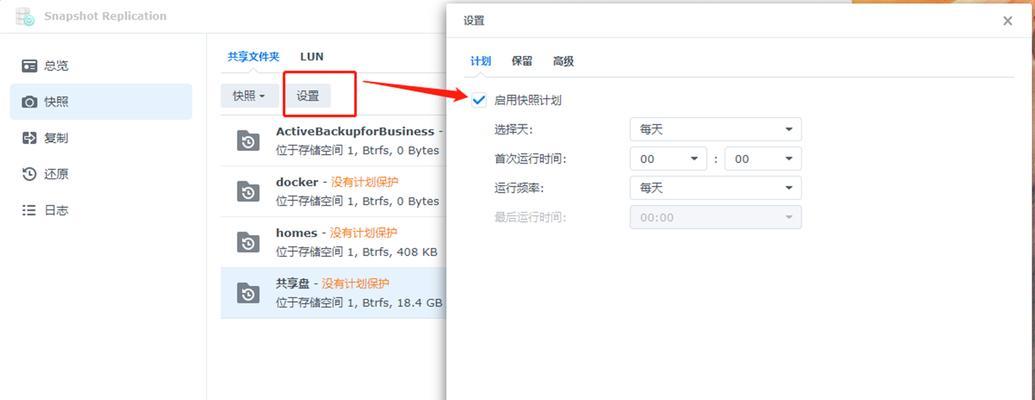Click the 还原 restore sidebar icon
1035x400 pixels.
(30, 174)
